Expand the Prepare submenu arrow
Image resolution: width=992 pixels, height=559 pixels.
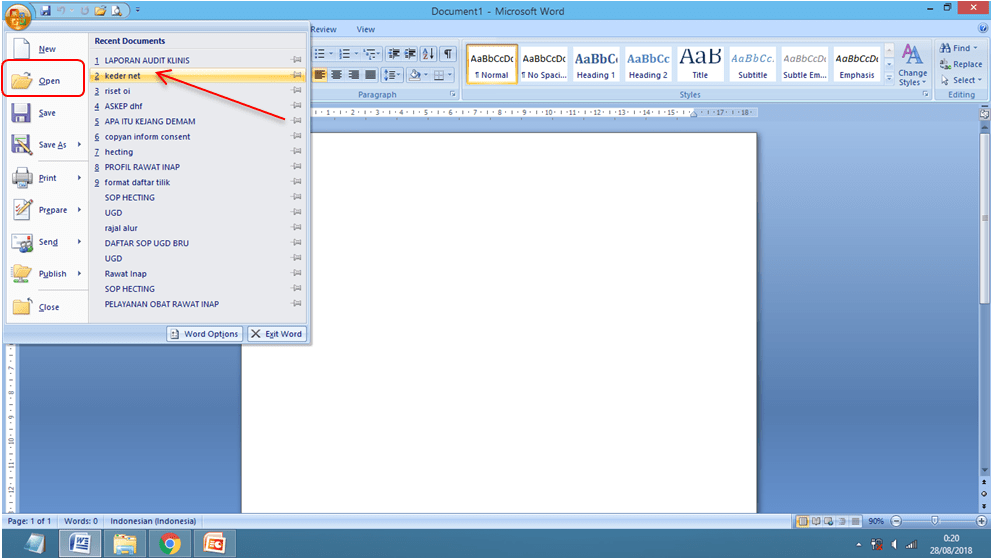coord(79,209)
